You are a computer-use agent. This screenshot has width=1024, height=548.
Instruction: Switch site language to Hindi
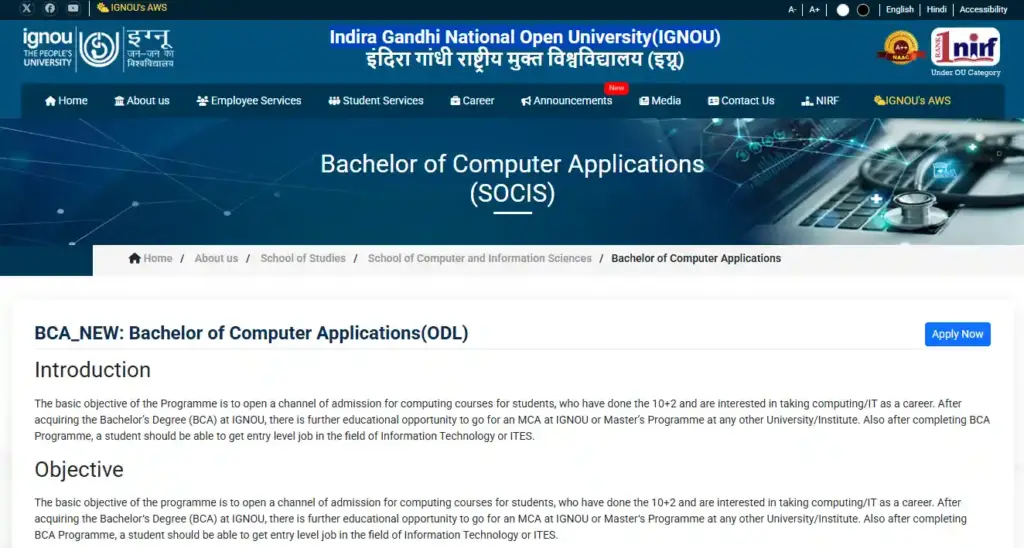click(x=936, y=9)
